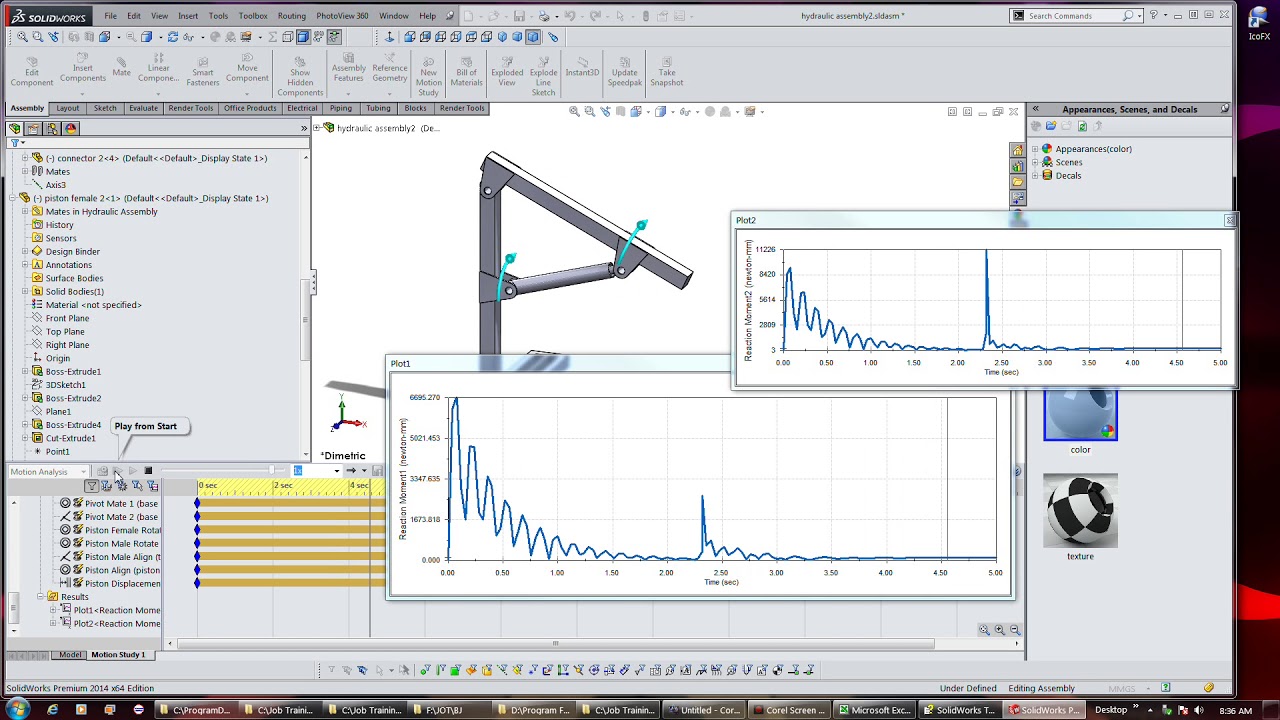Switch to the Evaluate tab
This screenshot has width=1280, height=720.
[143, 108]
